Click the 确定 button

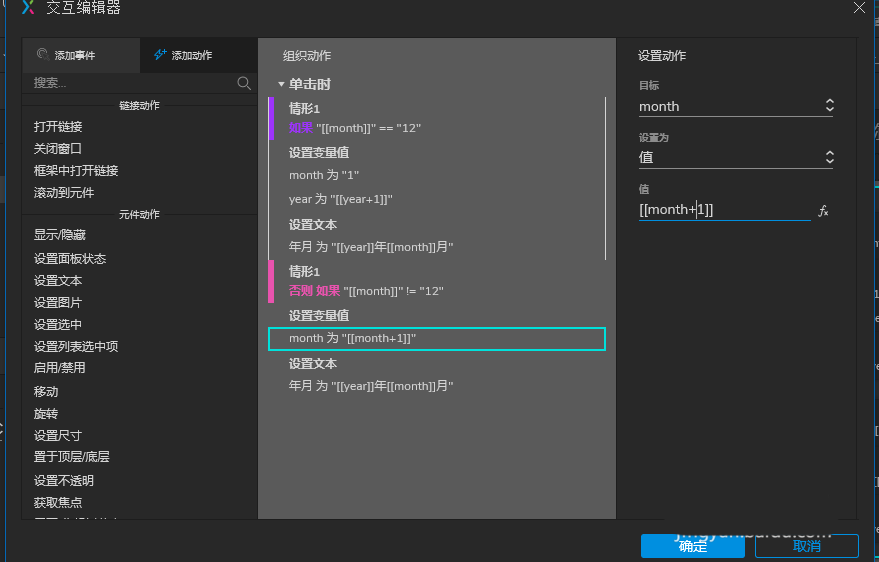click(694, 546)
